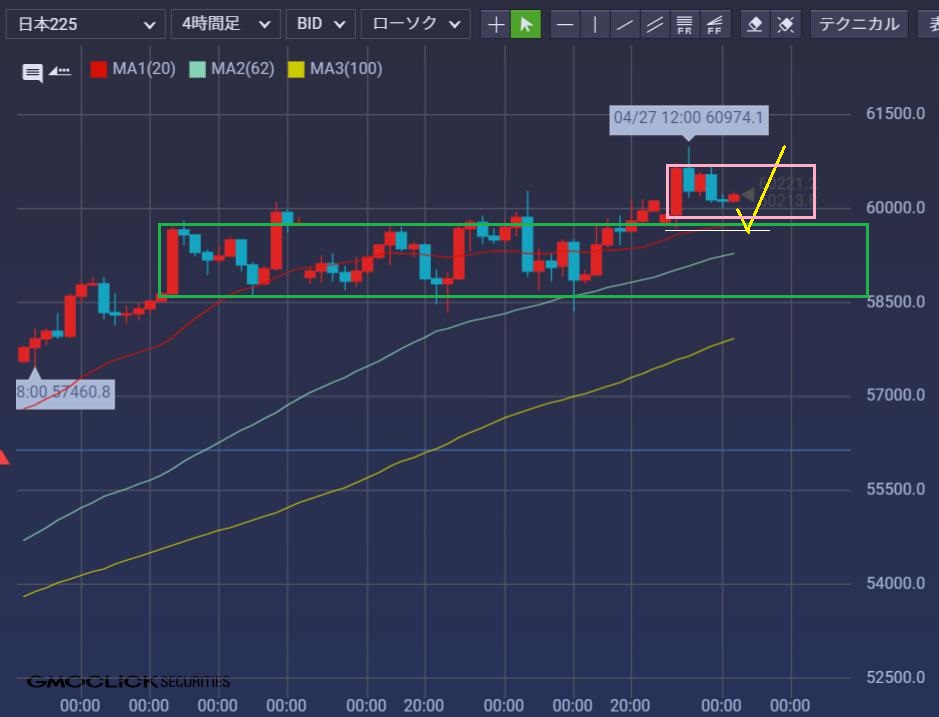Toggle the chart comment bubble icon
939x717 pixels.
(x=33, y=71)
